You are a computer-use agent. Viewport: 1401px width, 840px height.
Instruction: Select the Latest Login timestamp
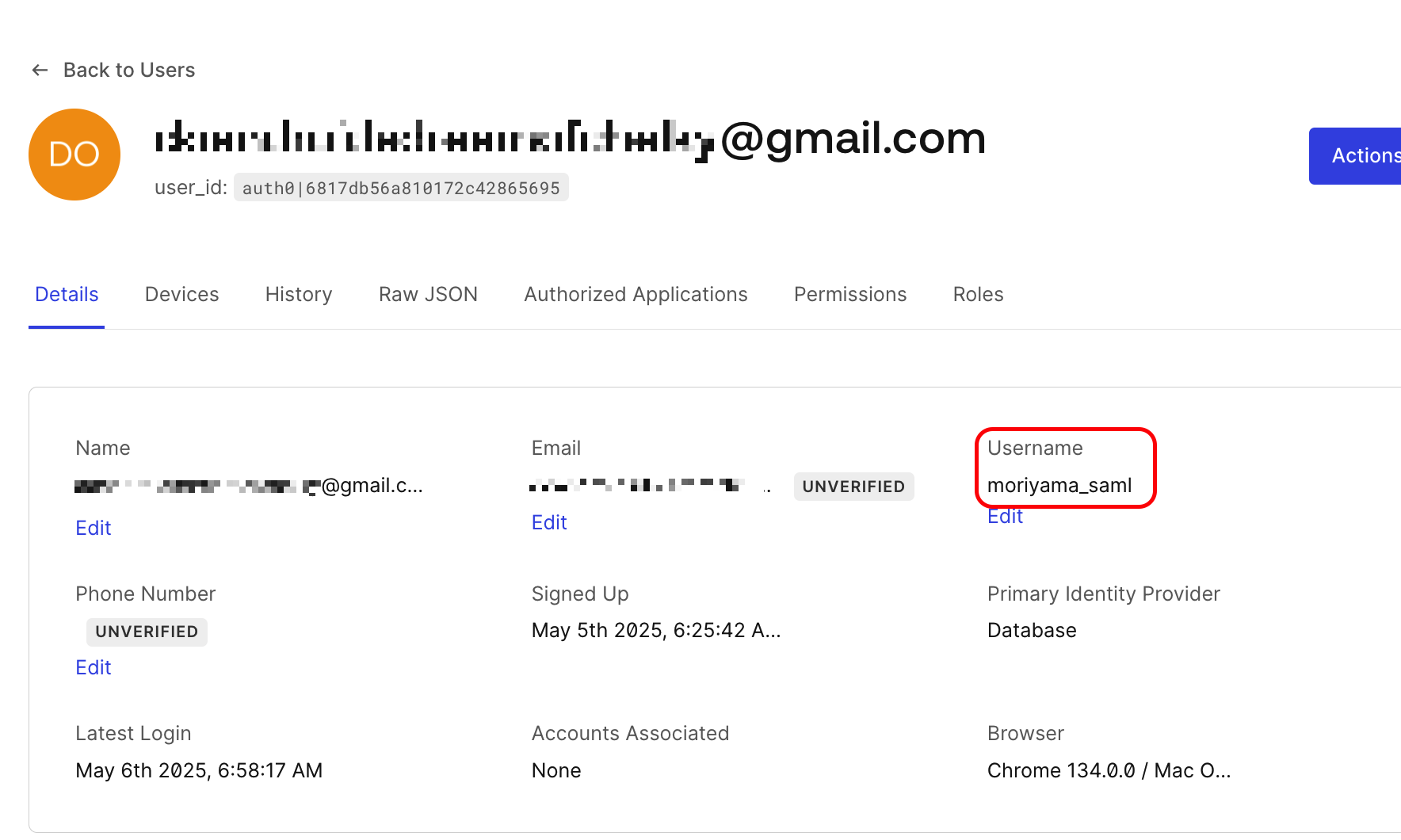tap(199, 771)
